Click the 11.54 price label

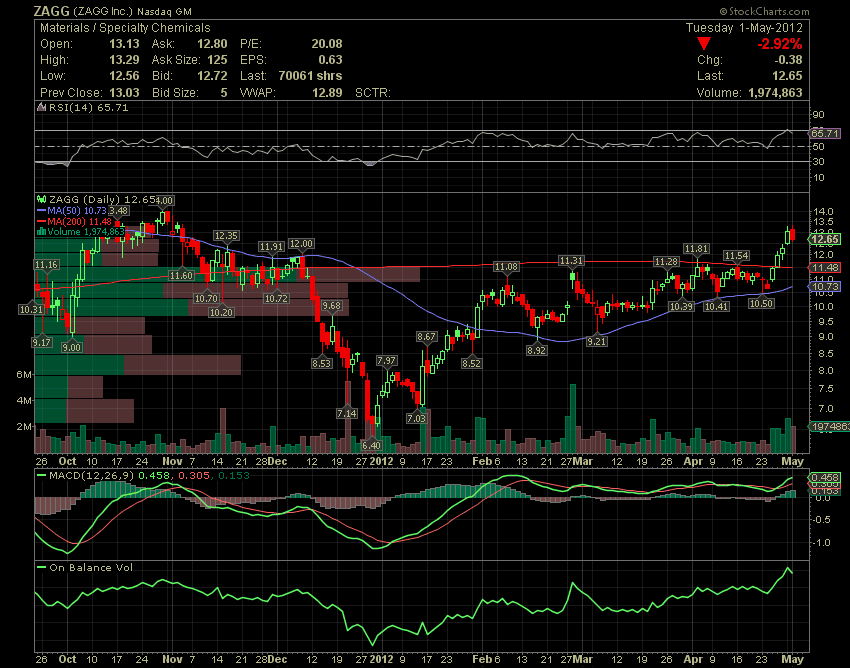(736, 255)
